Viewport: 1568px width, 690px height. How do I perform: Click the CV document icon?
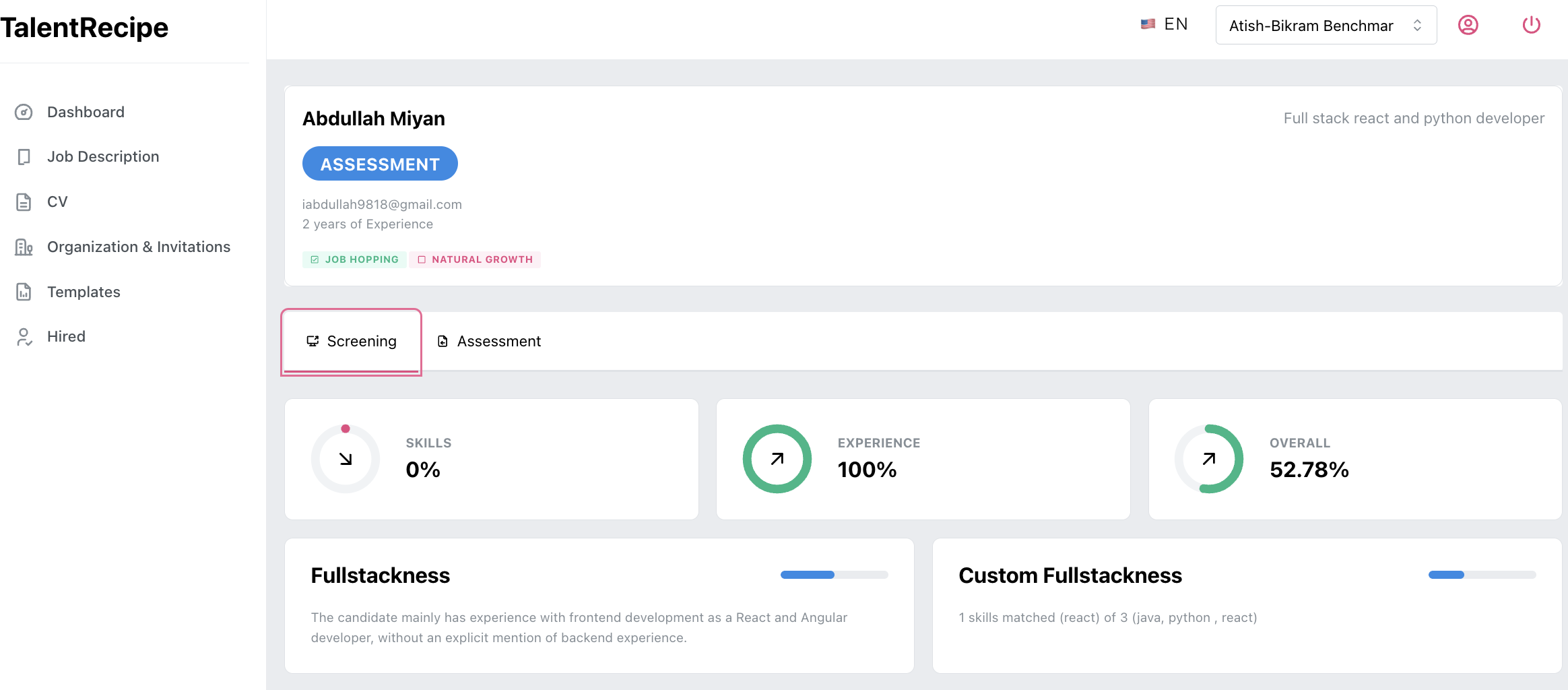click(24, 202)
